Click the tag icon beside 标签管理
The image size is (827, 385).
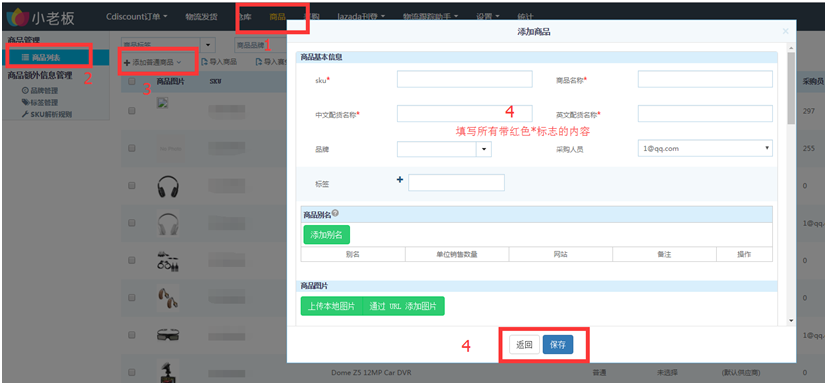tap(25, 102)
